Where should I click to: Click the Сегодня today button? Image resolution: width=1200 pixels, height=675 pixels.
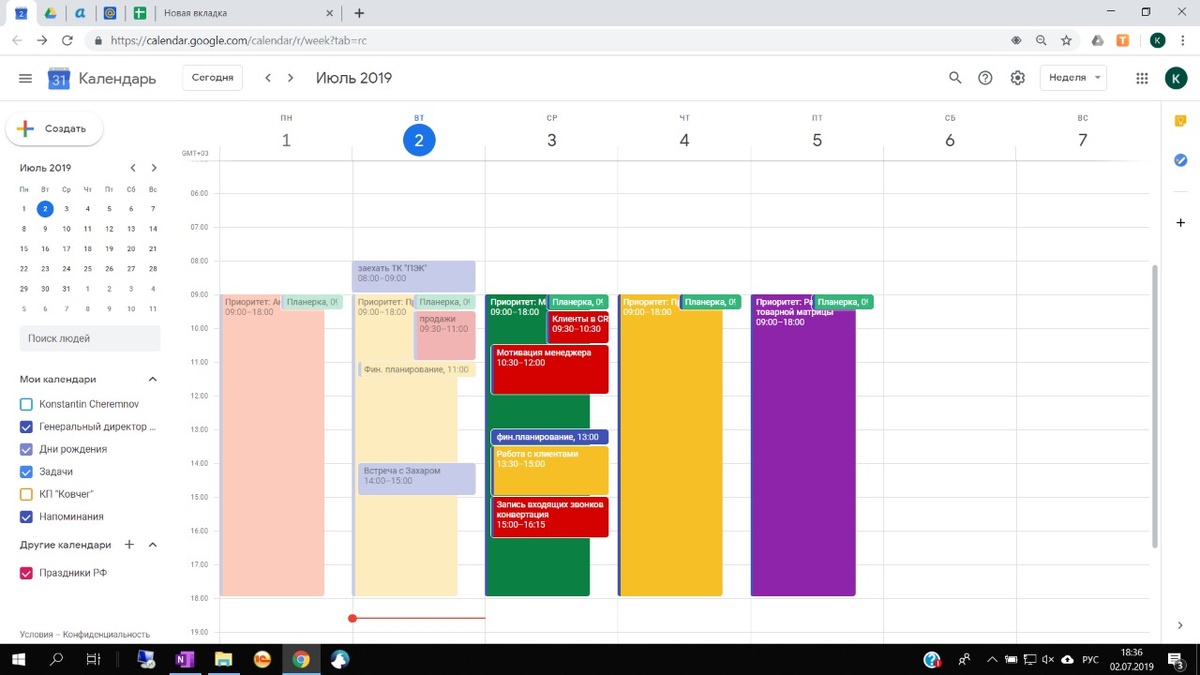tap(212, 78)
